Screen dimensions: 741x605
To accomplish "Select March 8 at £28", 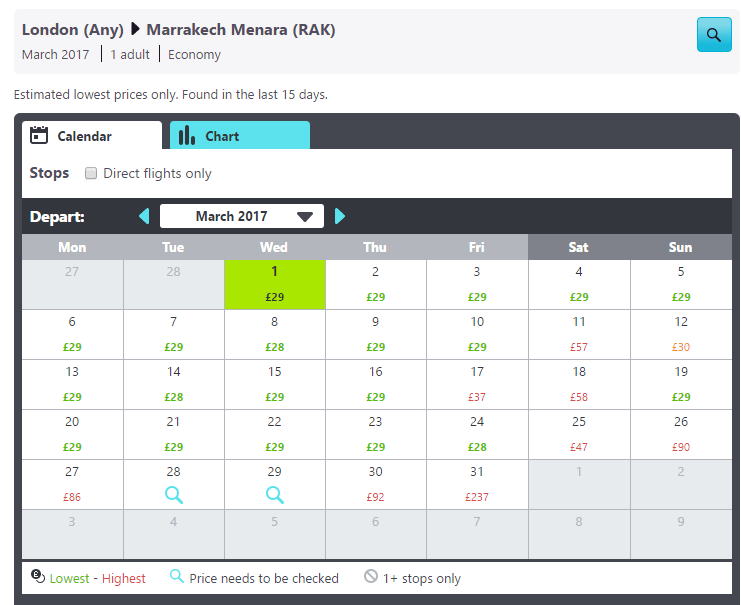I will tap(275, 335).
